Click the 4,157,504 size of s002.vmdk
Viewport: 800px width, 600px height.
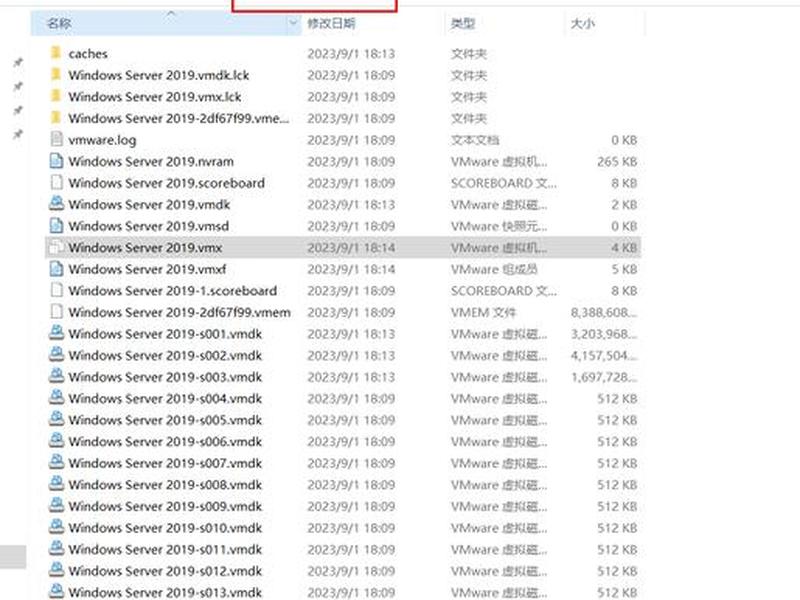click(x=604, y=355)
